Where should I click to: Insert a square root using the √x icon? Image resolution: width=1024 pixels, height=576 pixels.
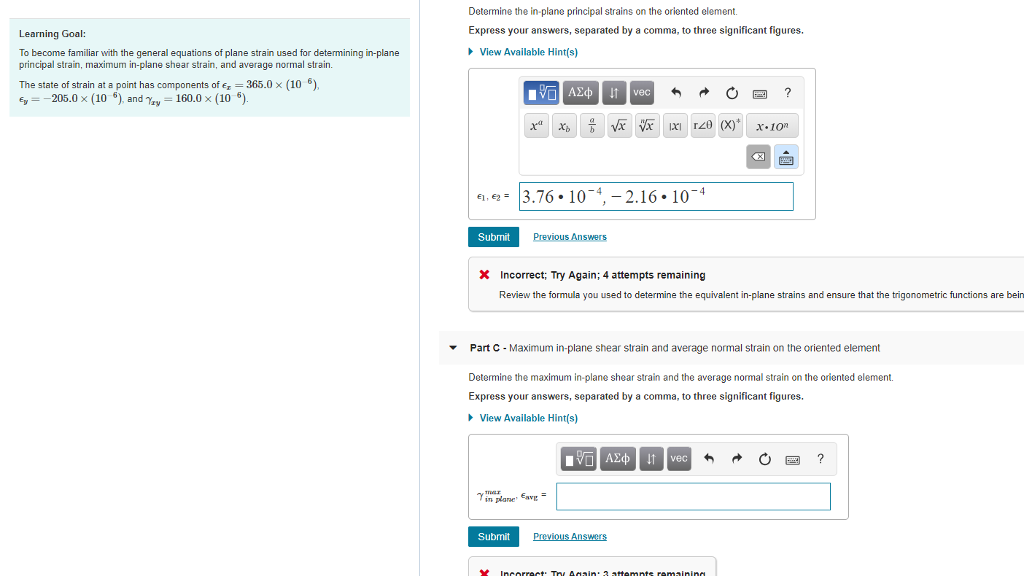[618, 125]
